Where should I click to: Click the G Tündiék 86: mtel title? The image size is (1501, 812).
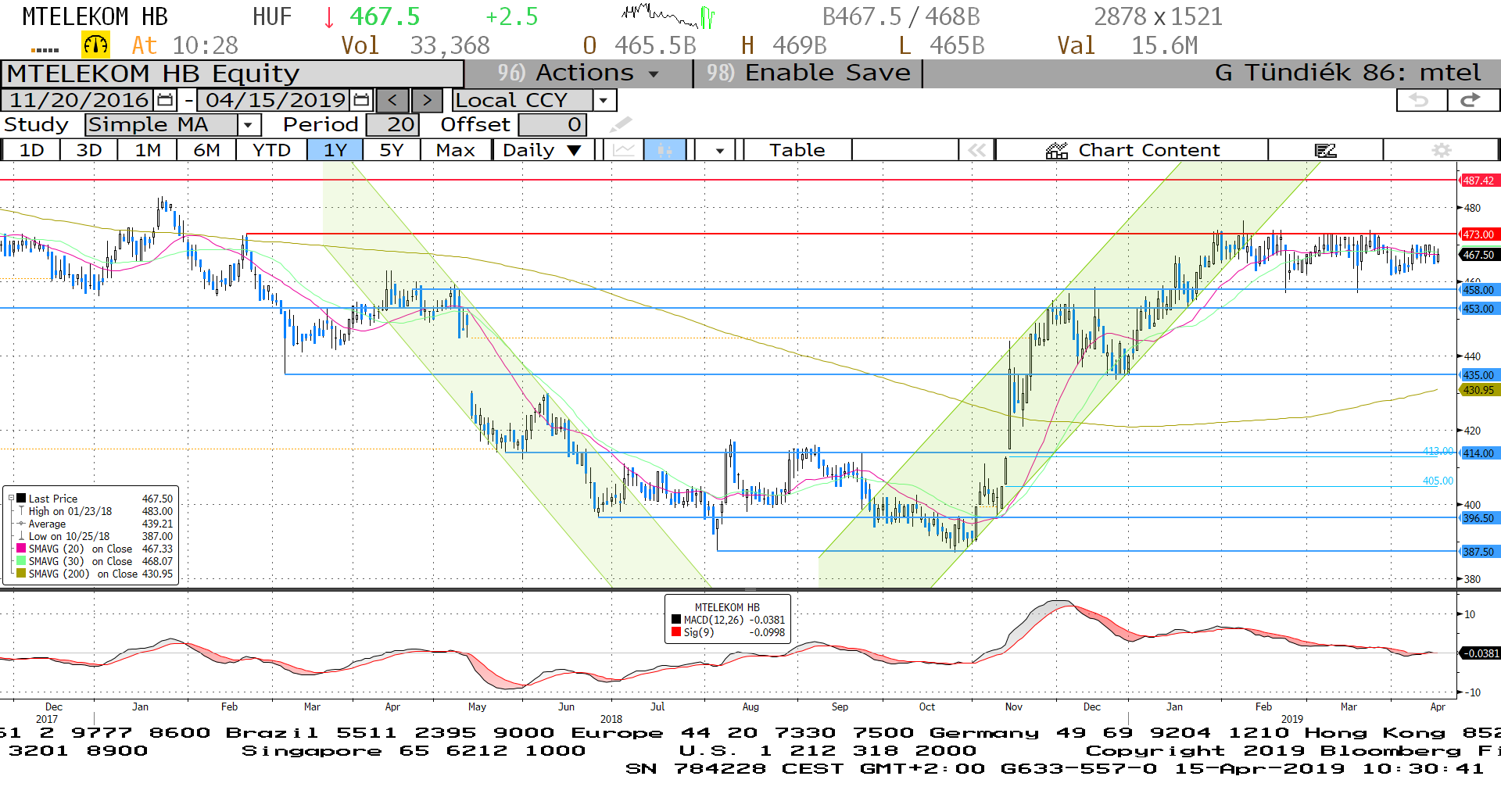click(1348, 73)
